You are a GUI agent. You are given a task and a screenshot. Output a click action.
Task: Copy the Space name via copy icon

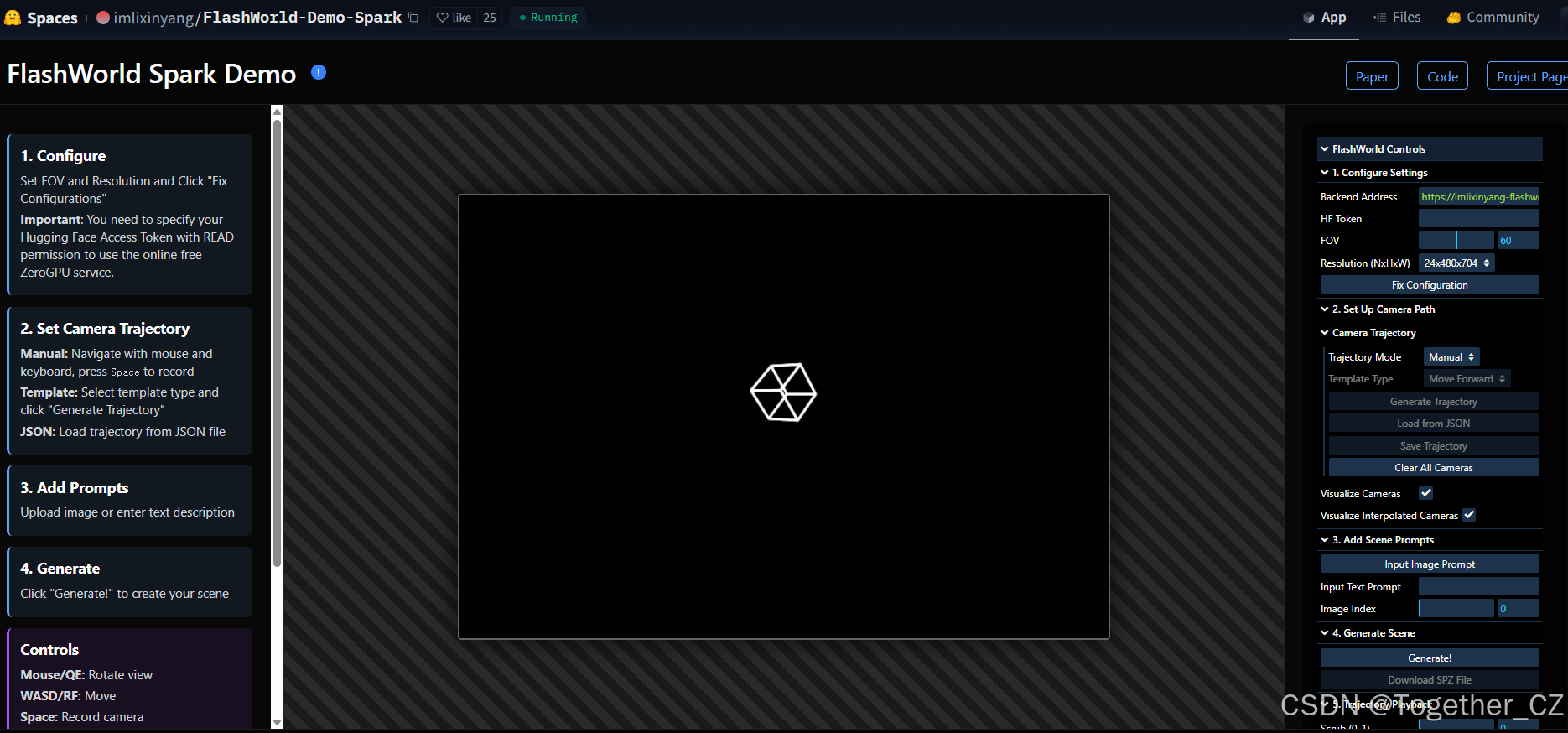tap(413, 18)
